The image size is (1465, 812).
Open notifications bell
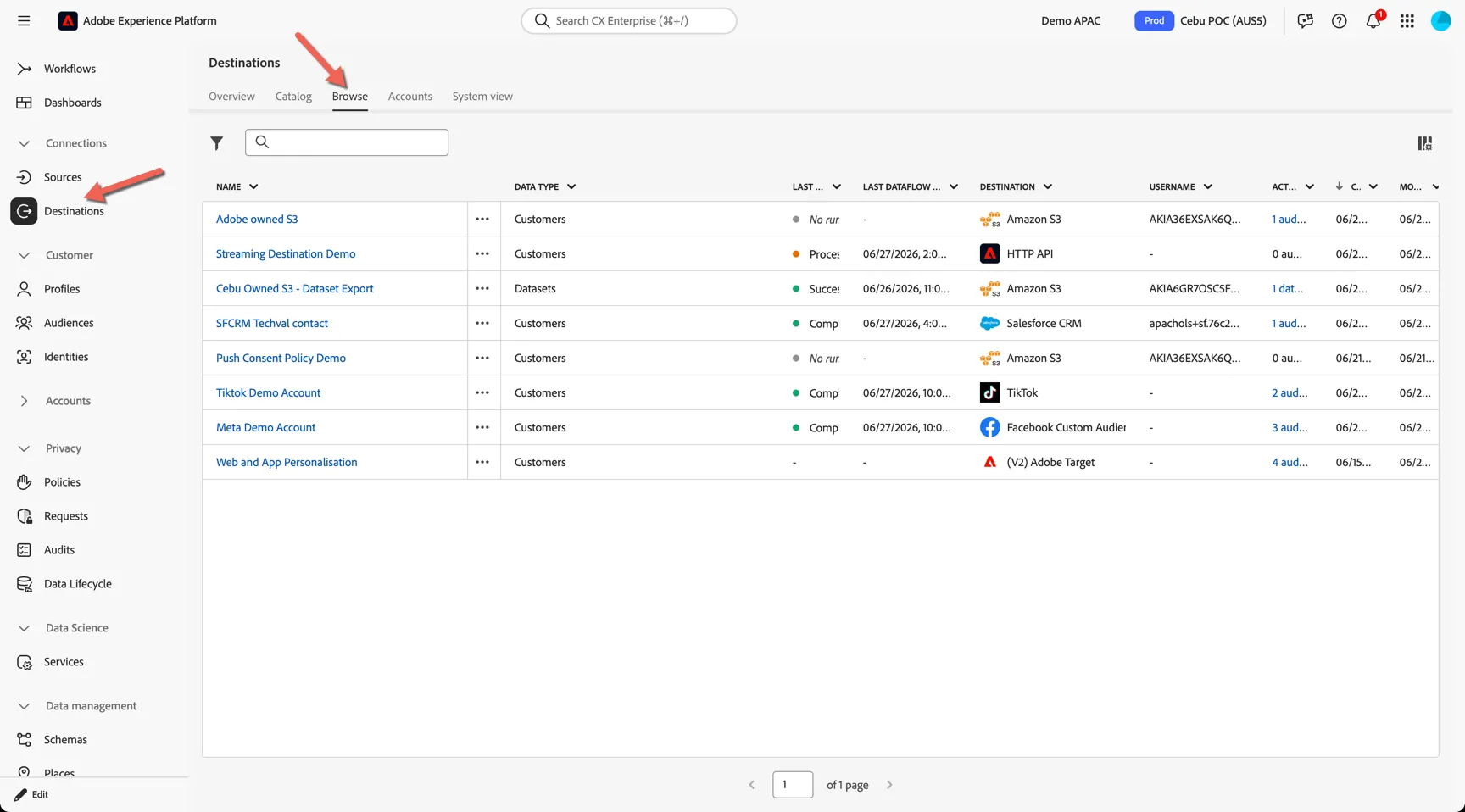(x=1373, y=21)
